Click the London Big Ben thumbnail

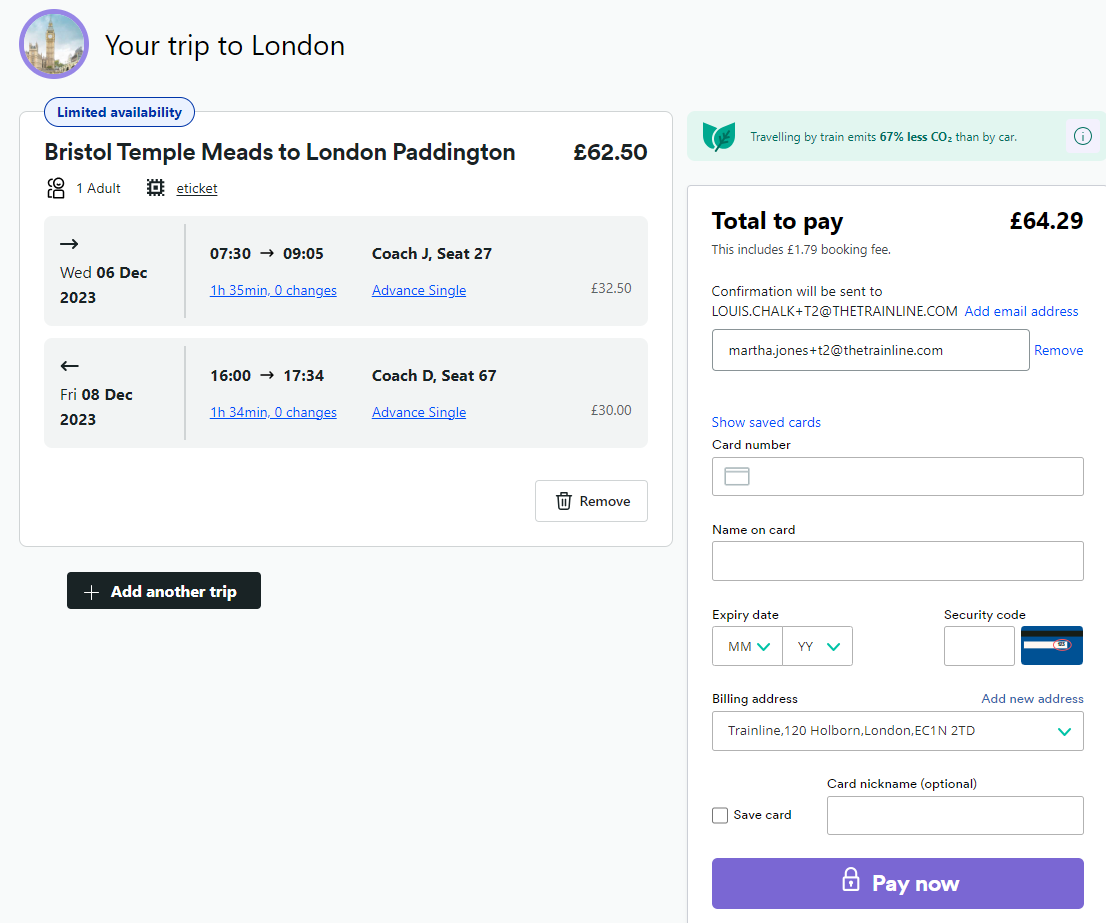54,44
